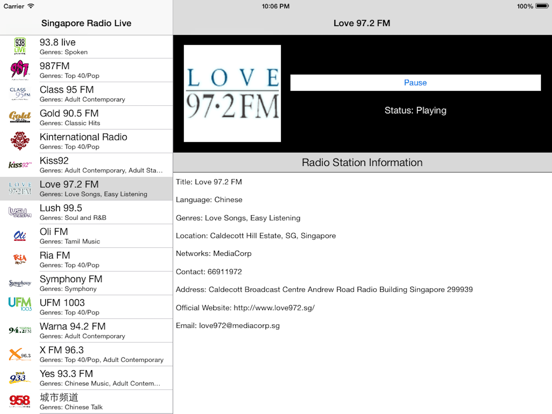Click the X FM 96.3 logo

[x=20, y=354]
